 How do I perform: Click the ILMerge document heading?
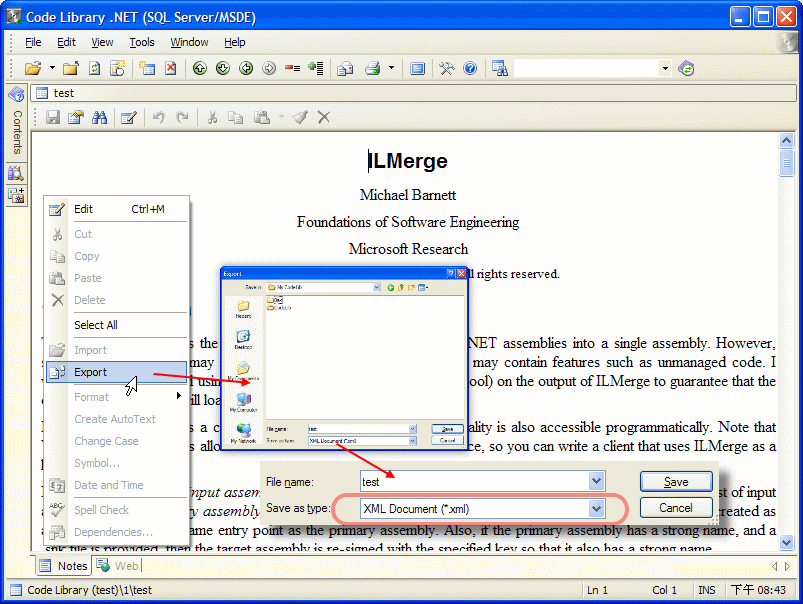[x=408, y=161]
